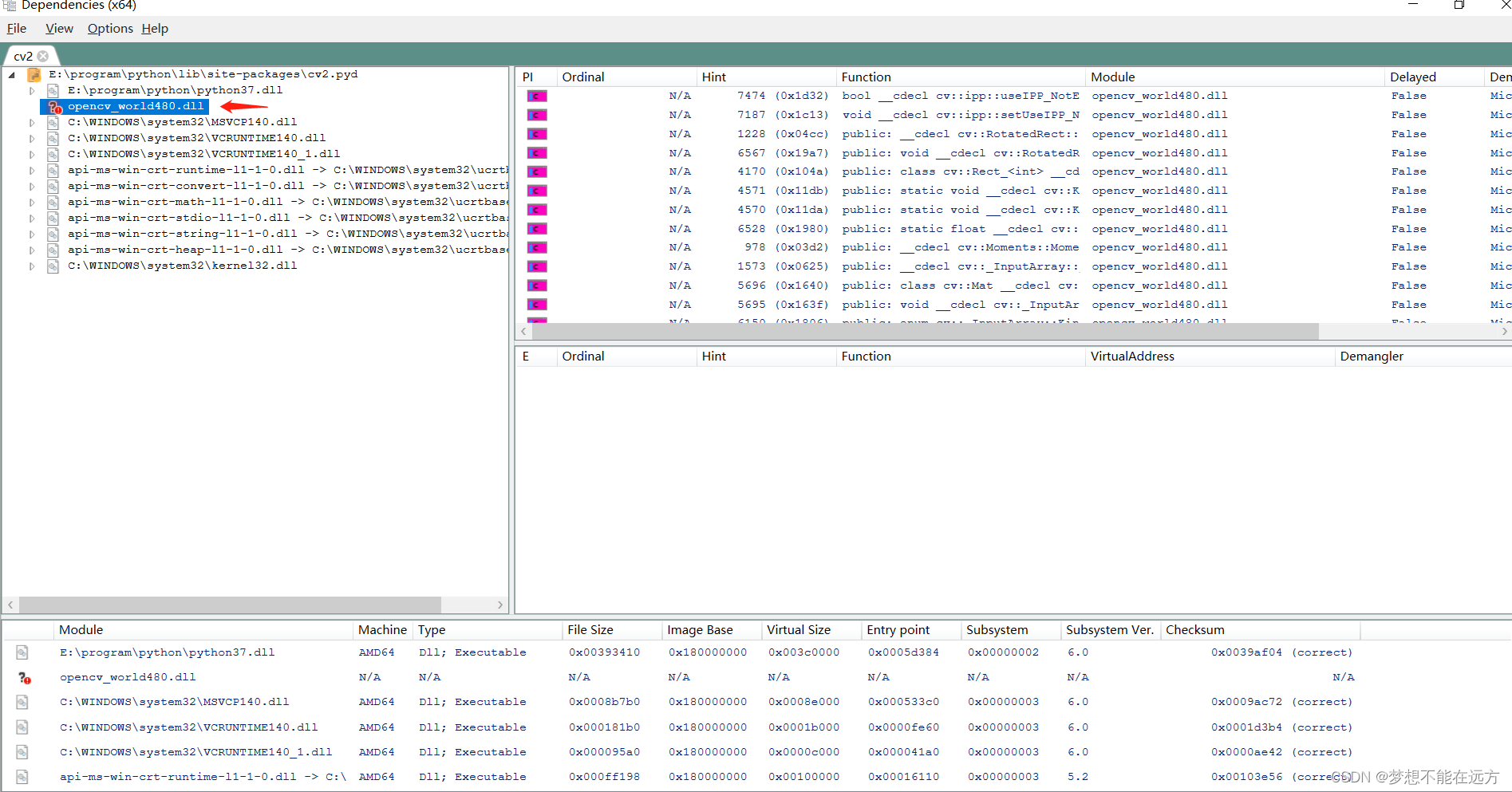Open the View menu
Viewport: 1512px width, 792px height.
58,28
